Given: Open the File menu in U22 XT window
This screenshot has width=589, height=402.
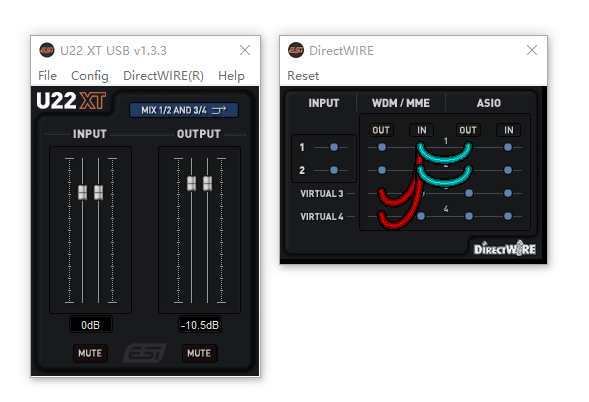Looking at the screenshot, I should coord(47,76).
